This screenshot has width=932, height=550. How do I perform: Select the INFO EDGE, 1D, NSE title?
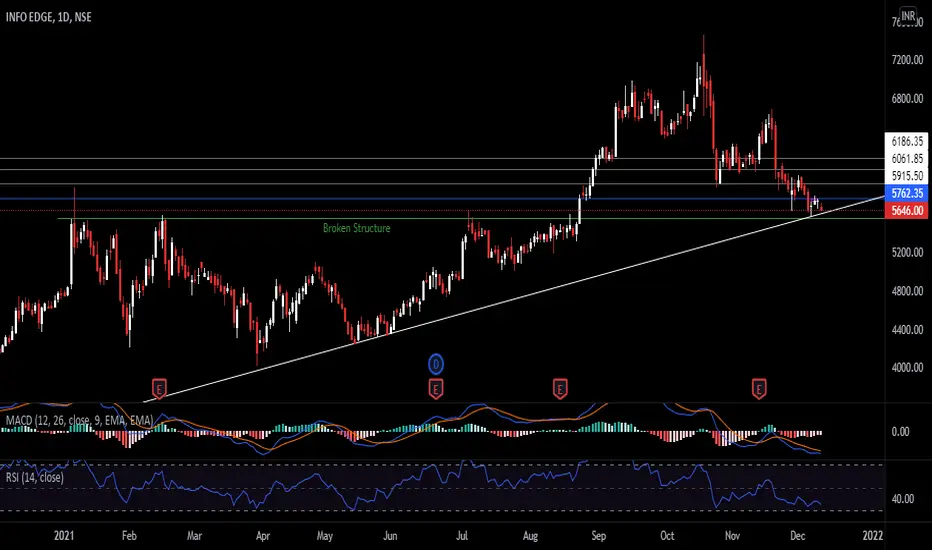point(49,17)
